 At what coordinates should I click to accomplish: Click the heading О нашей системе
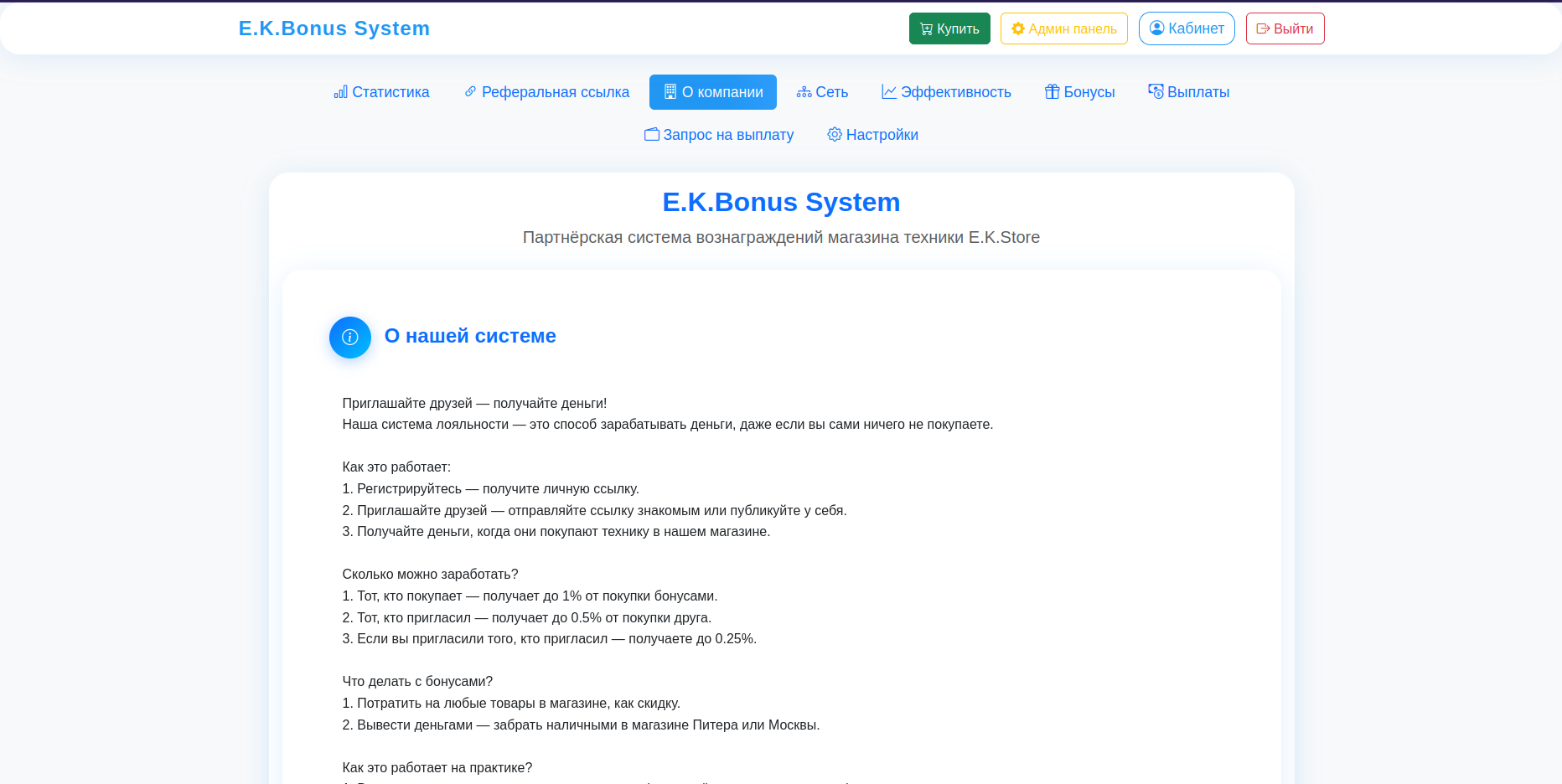point(470,336)
